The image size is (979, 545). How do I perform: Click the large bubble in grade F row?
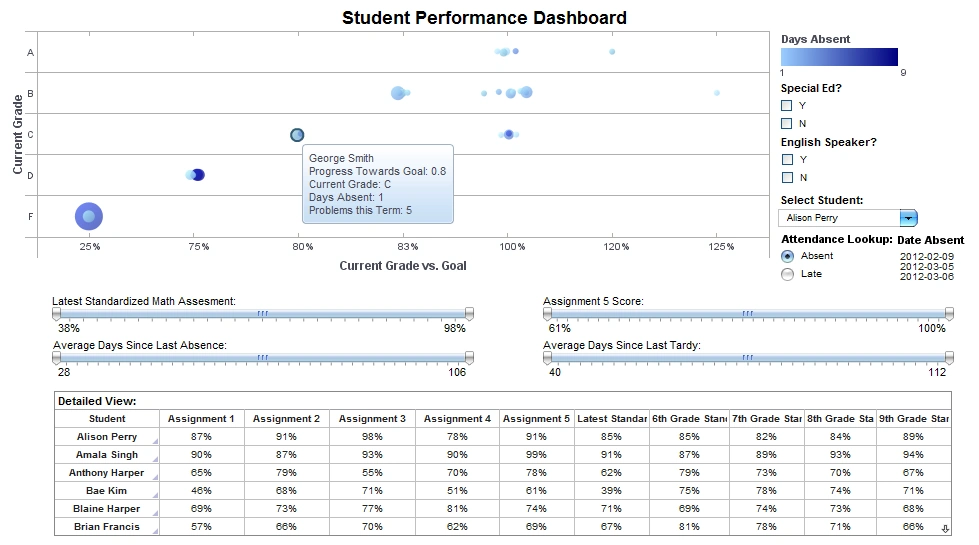tap(89, 216)
